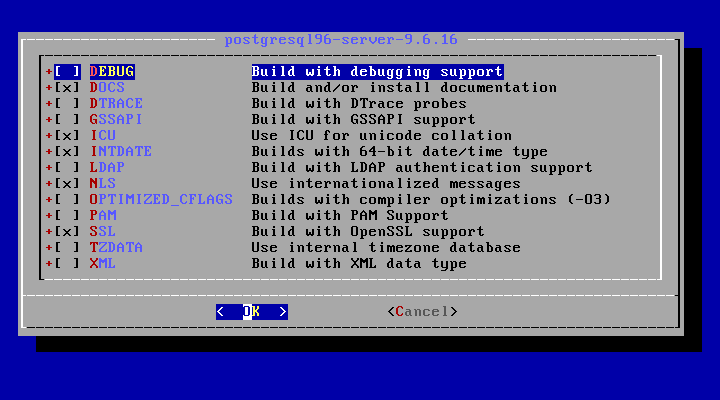Viewport: 720px width, 400px height.
Task: Select the TZDATA option name
Action: [116, 248]
